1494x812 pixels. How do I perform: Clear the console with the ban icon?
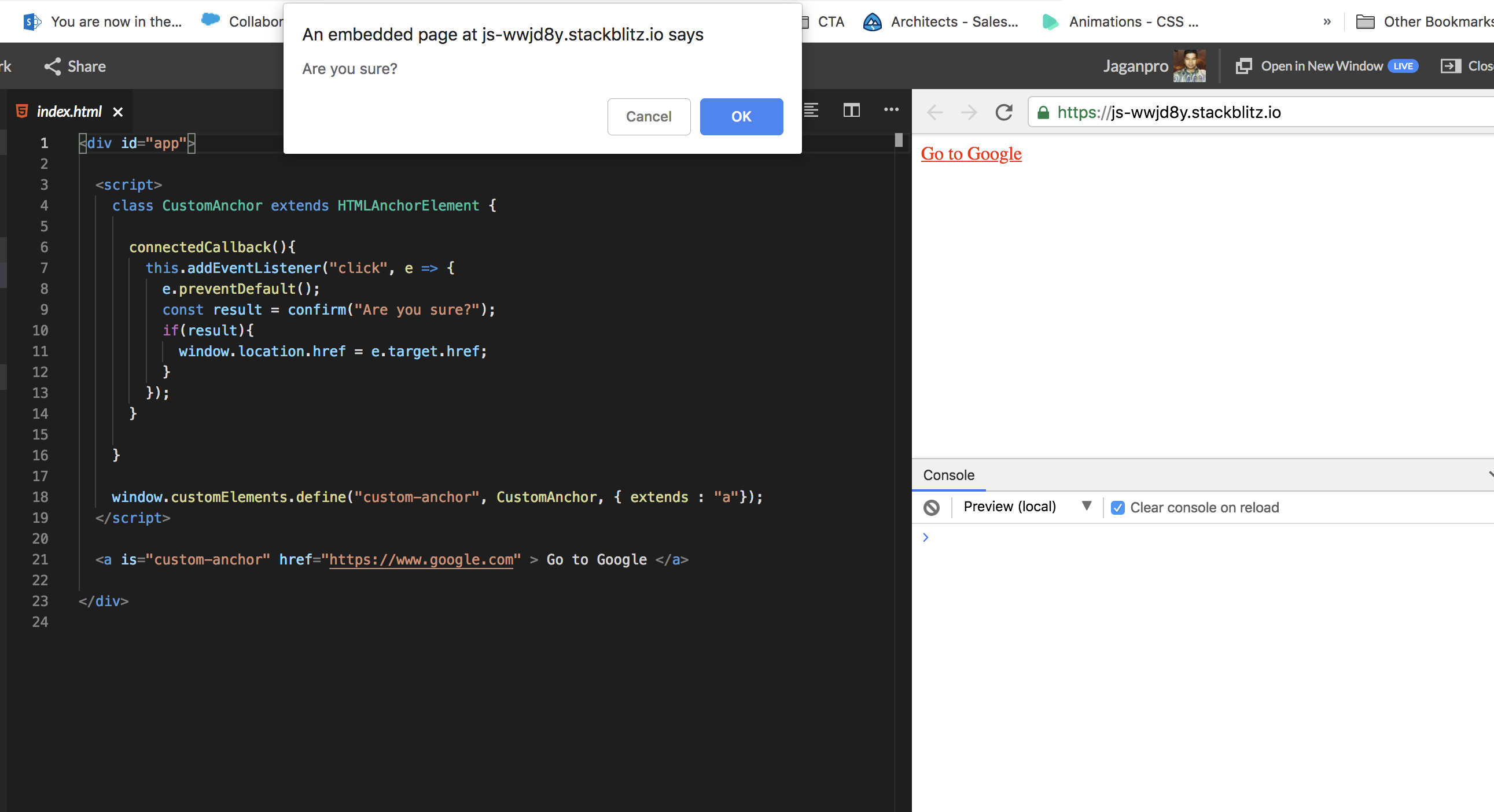point(932,508)
